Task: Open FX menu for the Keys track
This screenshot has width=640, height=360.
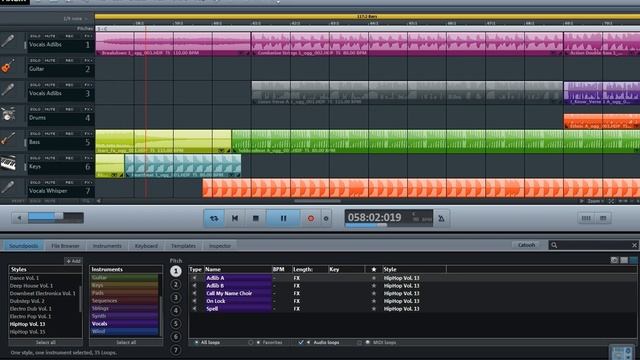Action: (x=88, y=158)
